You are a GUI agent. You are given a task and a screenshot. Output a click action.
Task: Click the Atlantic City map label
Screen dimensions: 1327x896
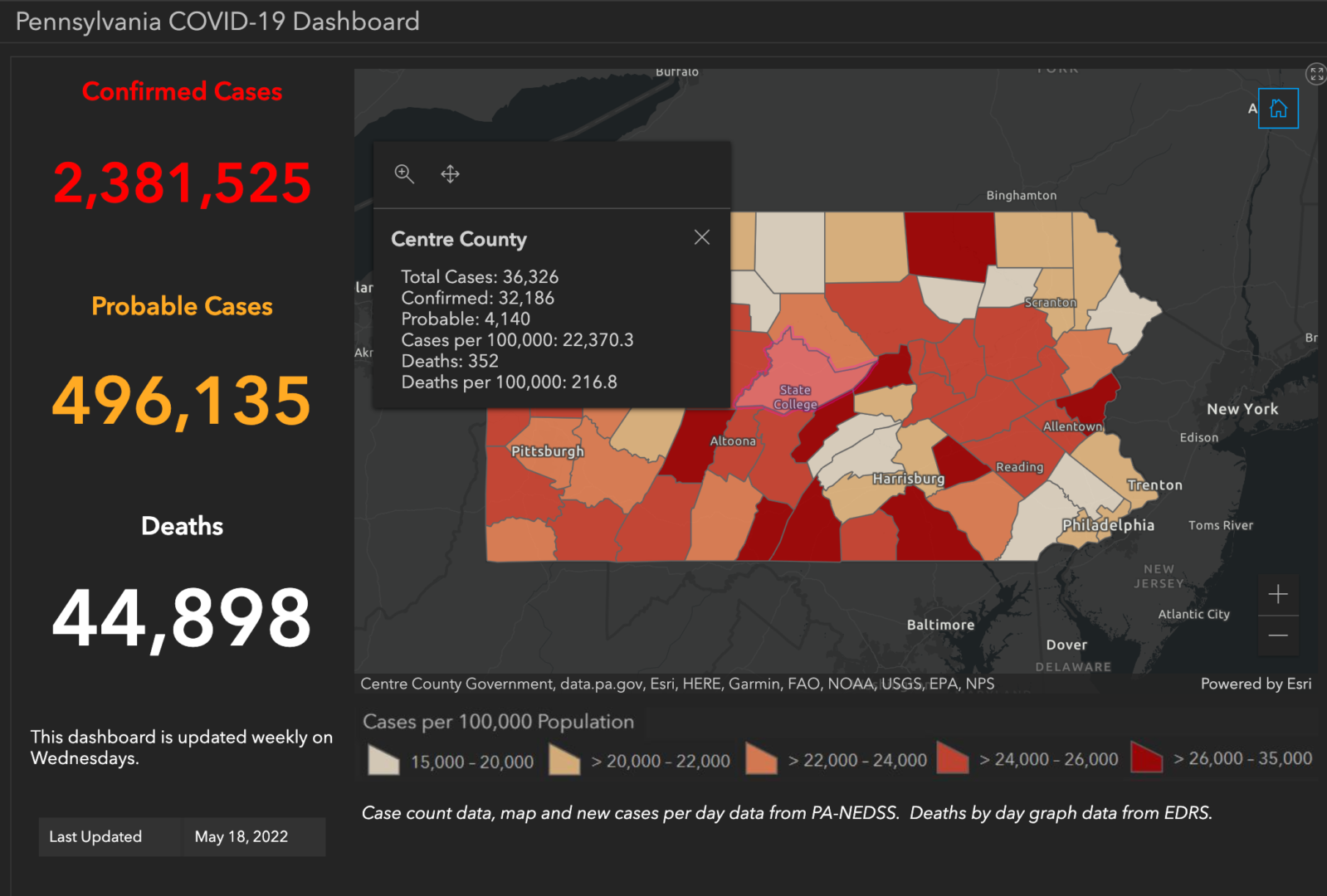click(1194, 614)
